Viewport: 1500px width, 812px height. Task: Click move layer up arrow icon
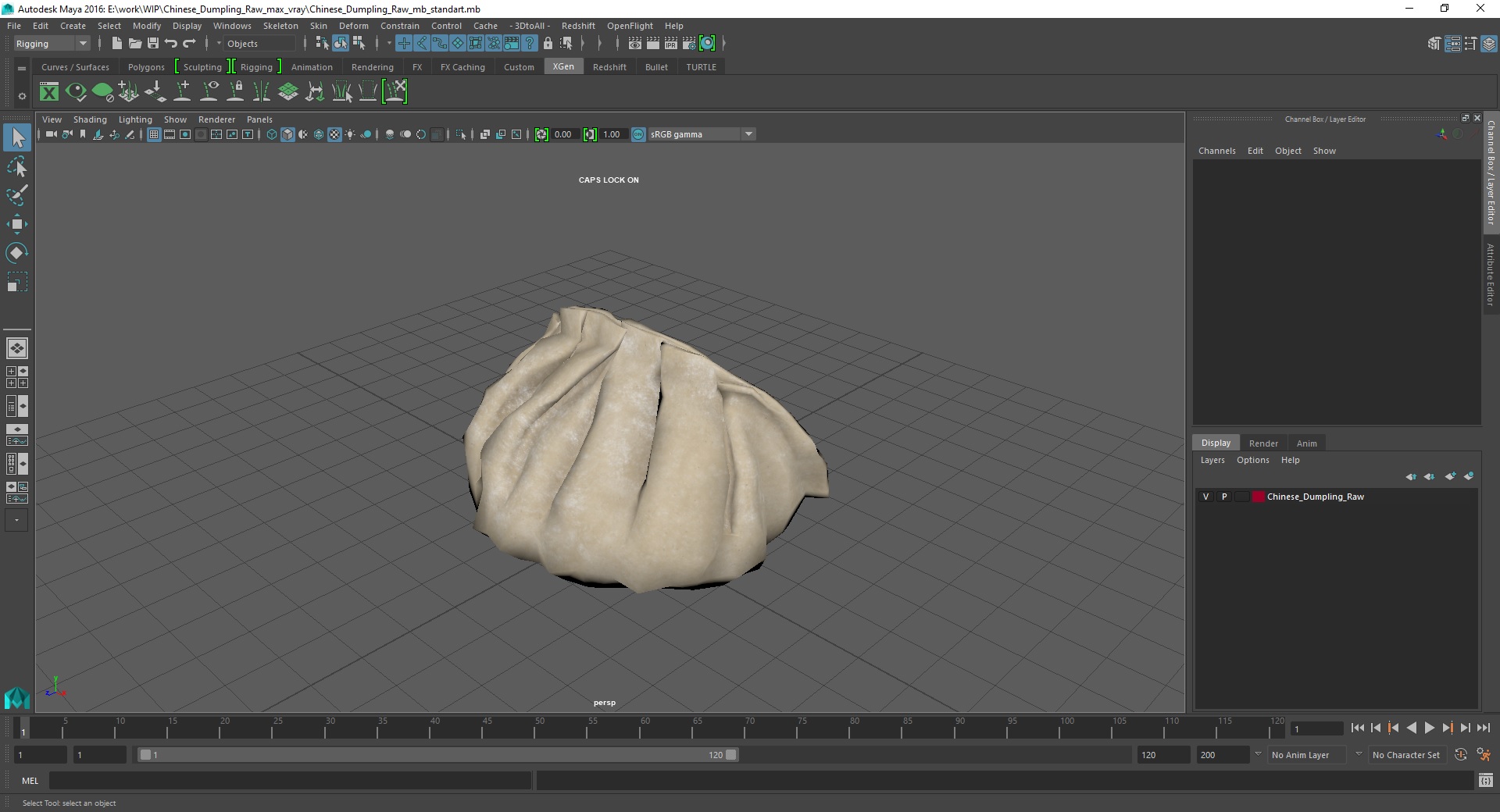point(1411,476)
